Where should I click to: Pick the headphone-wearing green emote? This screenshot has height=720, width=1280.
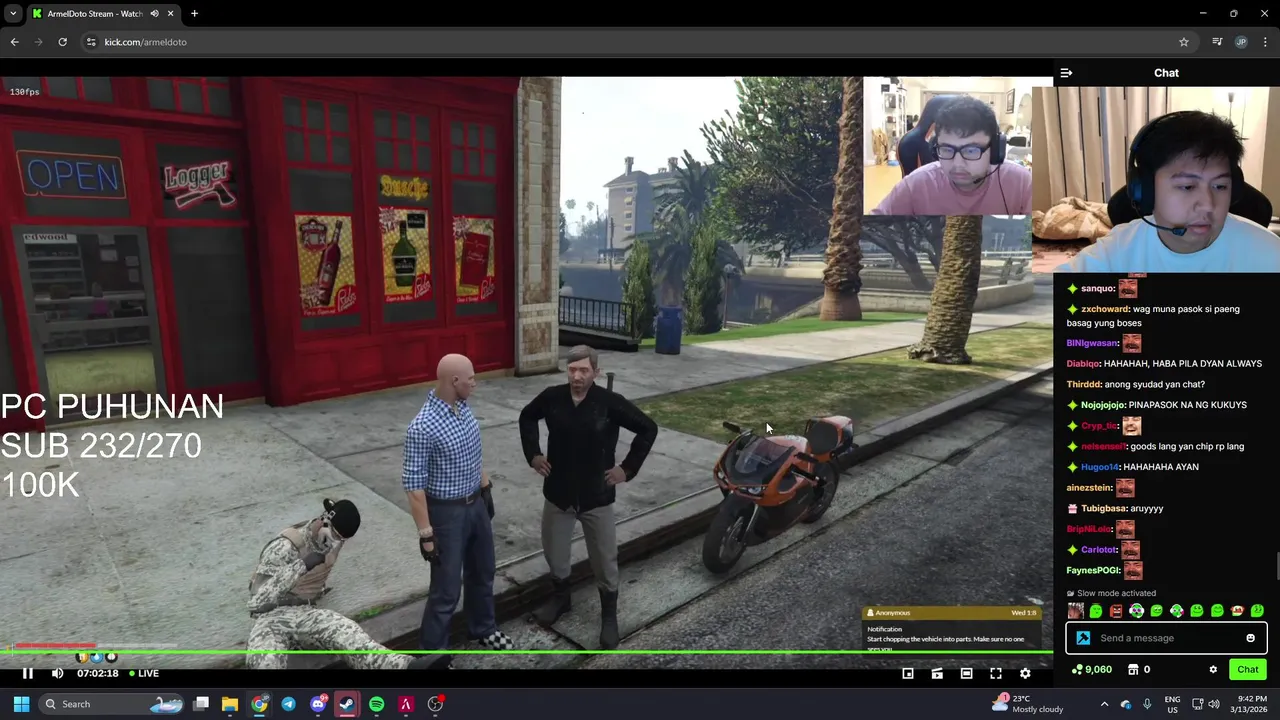tap(1136, 610)
